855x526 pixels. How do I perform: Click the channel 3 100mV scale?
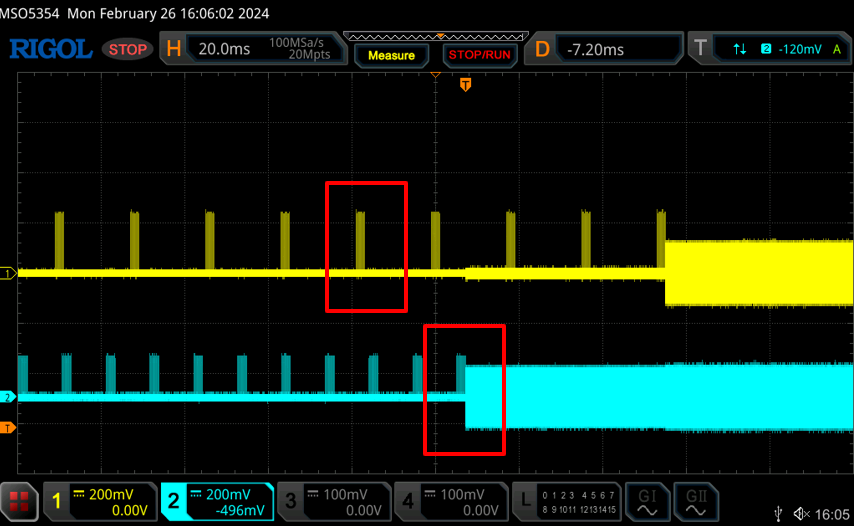click(x=345, y=494)
